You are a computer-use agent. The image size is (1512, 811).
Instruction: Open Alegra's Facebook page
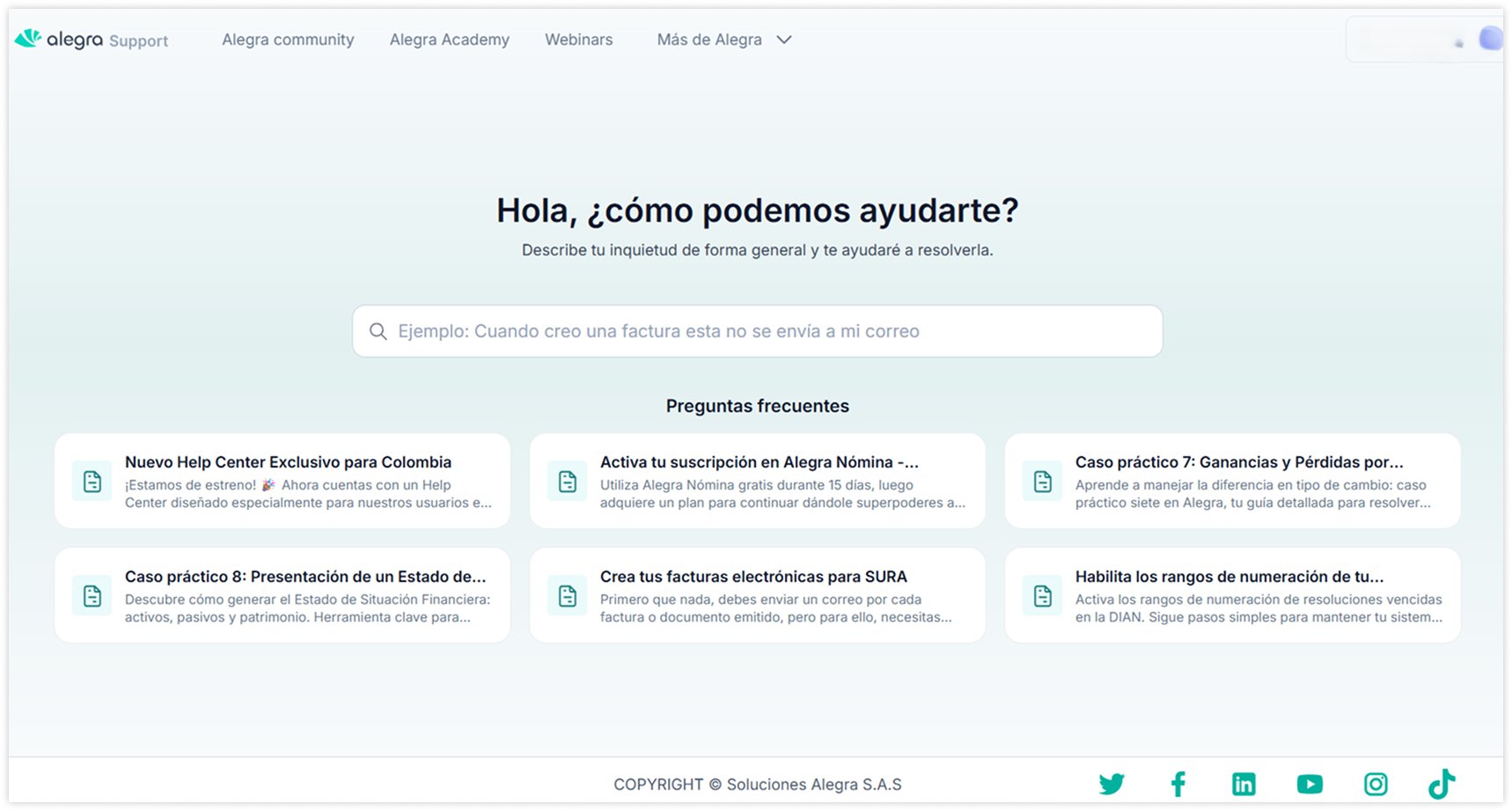[1178, 784]
